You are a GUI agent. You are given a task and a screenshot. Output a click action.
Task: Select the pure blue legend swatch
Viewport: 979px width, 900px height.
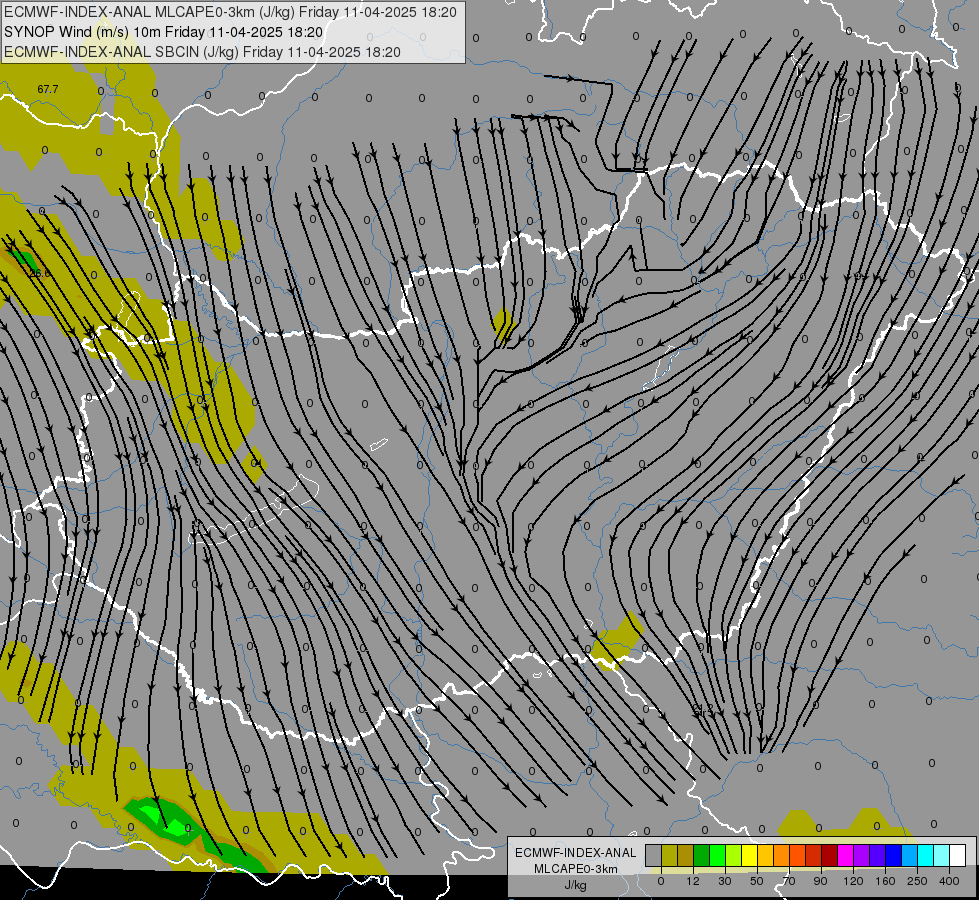tap(894, 855)
